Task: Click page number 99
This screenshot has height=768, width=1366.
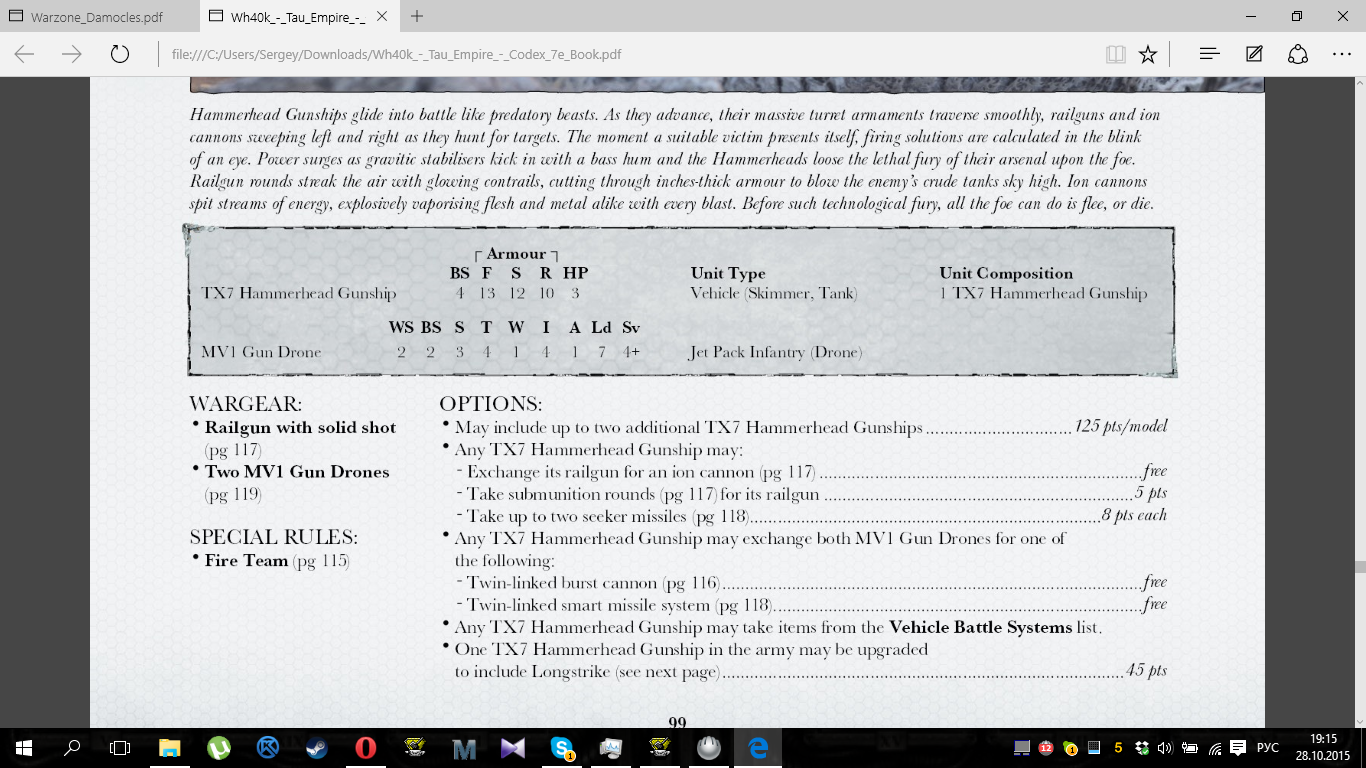Action: (x=677, y=721)
